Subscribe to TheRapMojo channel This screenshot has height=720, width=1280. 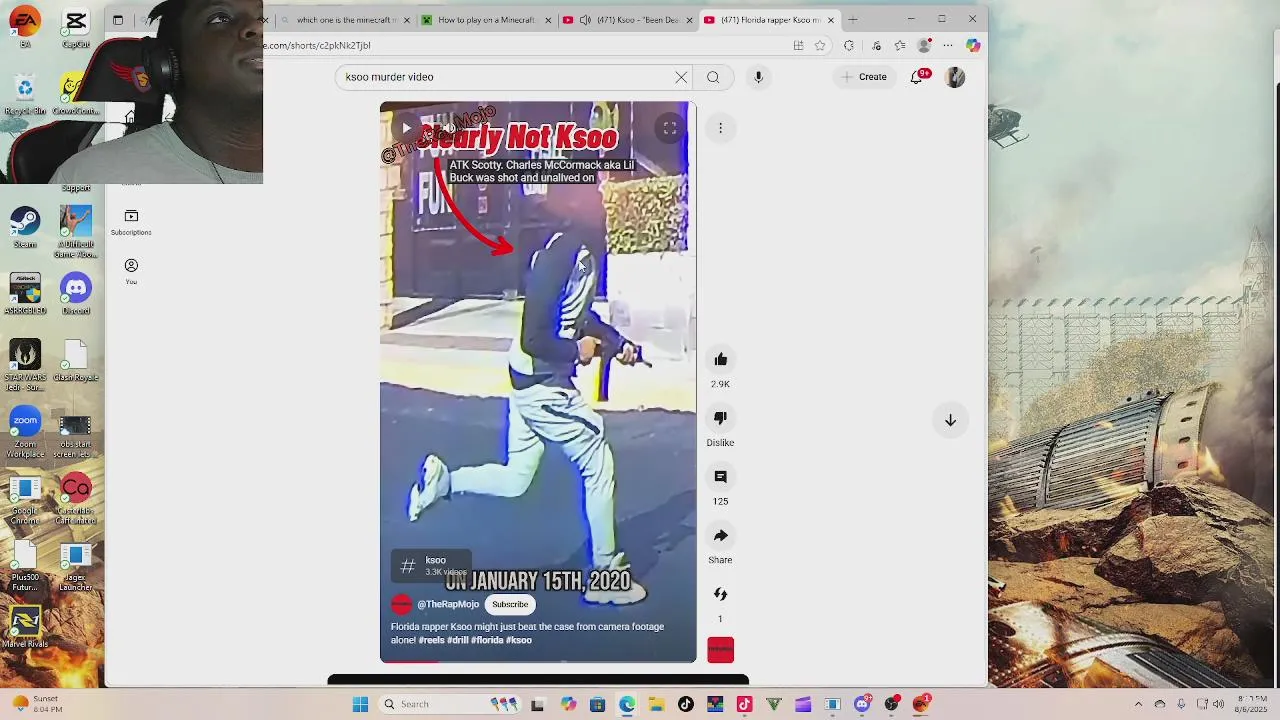(x=510, y=604)
